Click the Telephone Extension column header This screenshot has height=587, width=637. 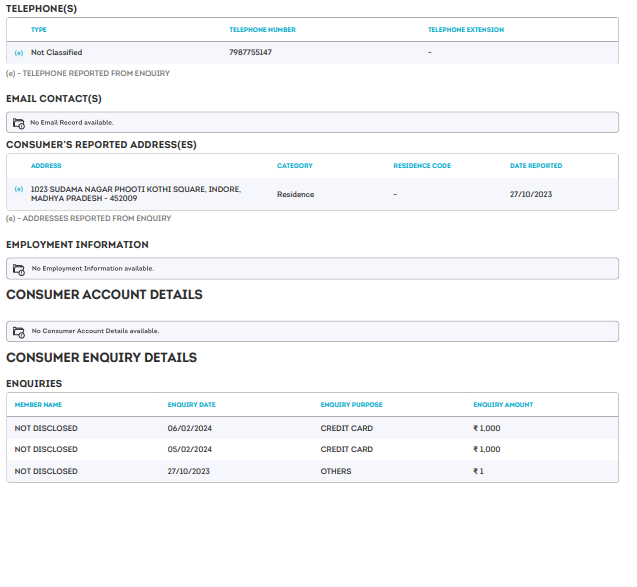(x=465, y=30)
